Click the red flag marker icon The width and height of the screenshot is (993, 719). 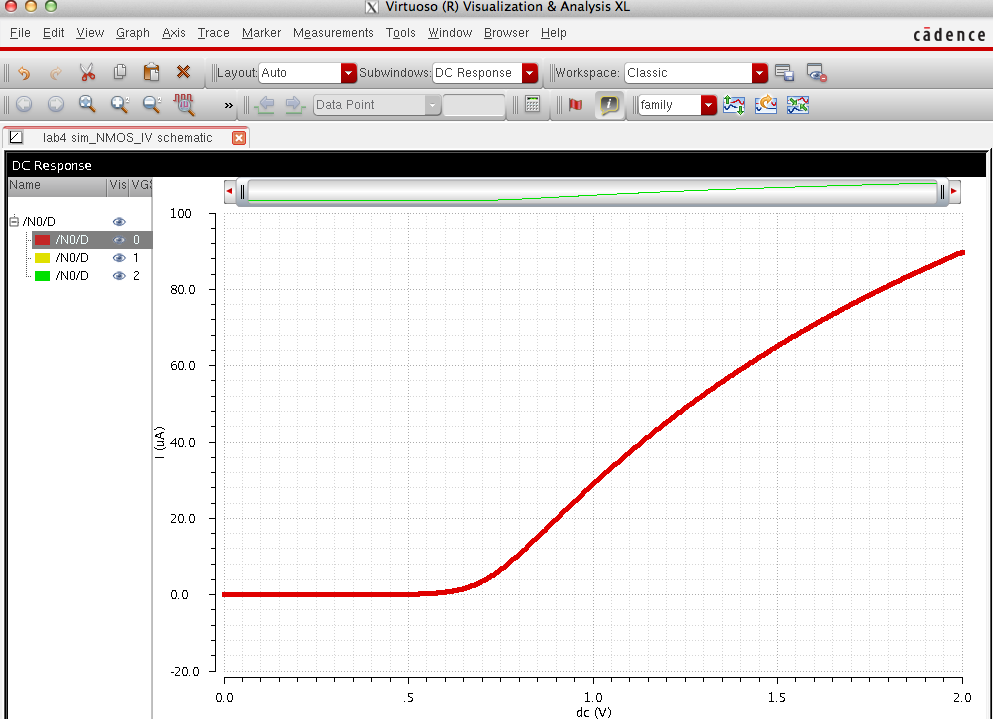[575, 104]
